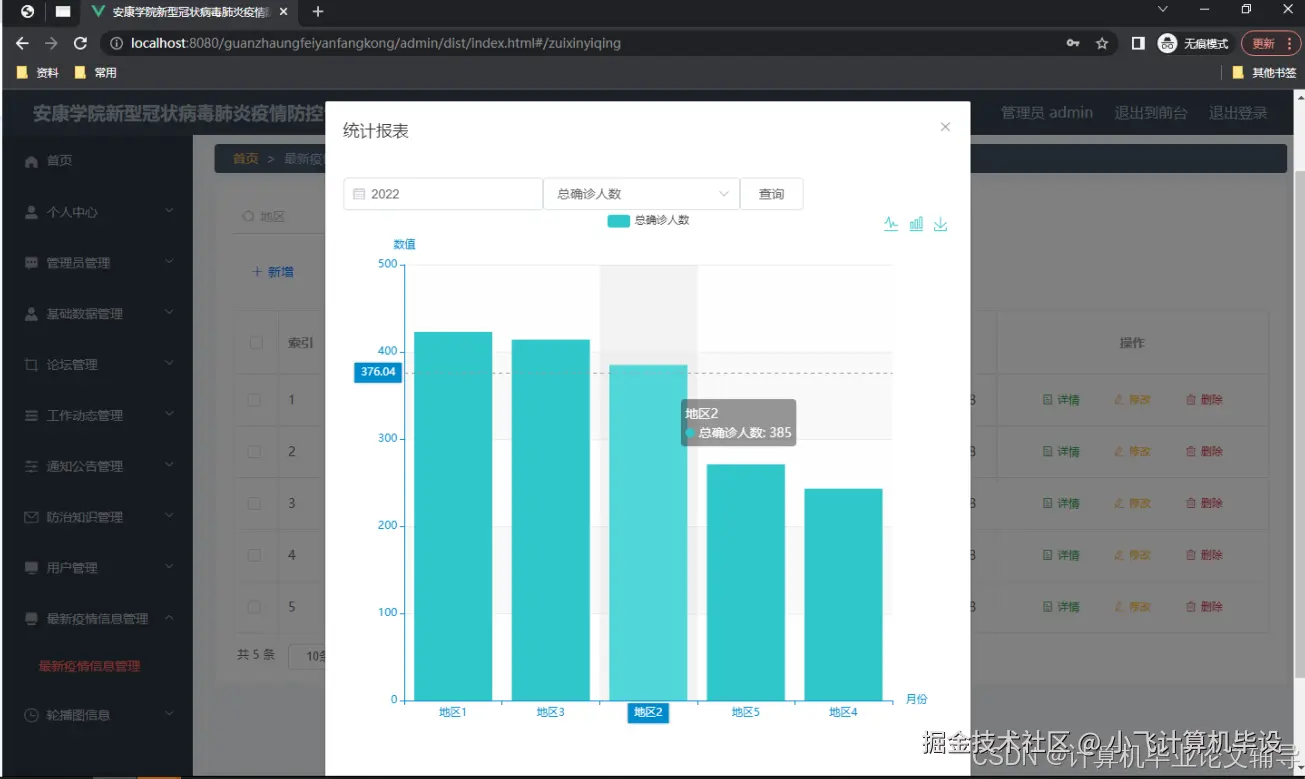Expand 用户管理 sidebar menu
This screenshot has height=779, width=1305.
point(97,568)
